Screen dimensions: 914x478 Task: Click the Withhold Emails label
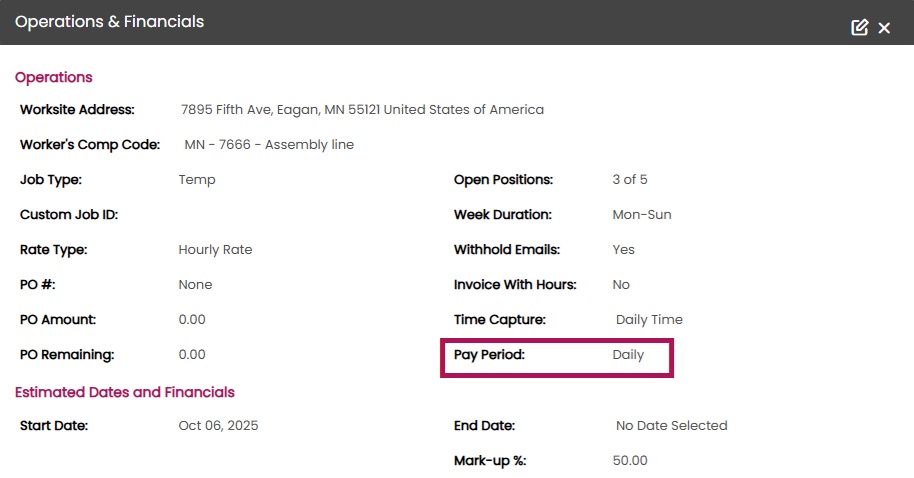[x=507, y=249]
